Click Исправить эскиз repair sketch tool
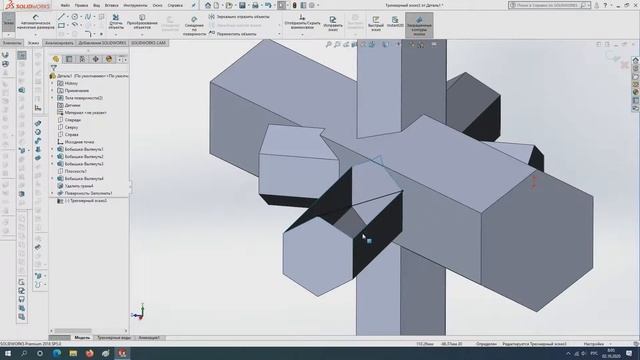 (333, 23)
